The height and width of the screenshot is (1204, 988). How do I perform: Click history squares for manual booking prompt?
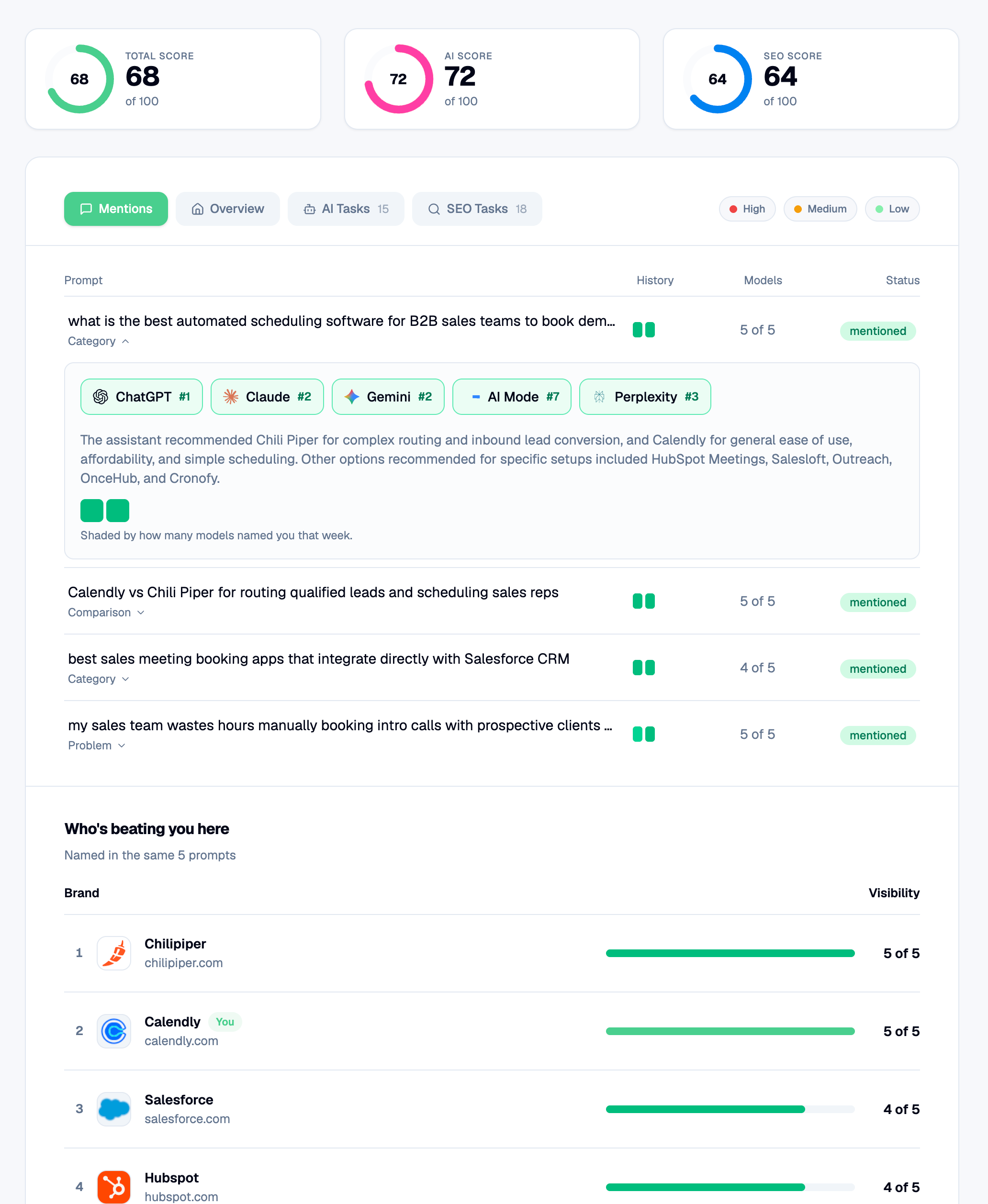coord(644,735)
